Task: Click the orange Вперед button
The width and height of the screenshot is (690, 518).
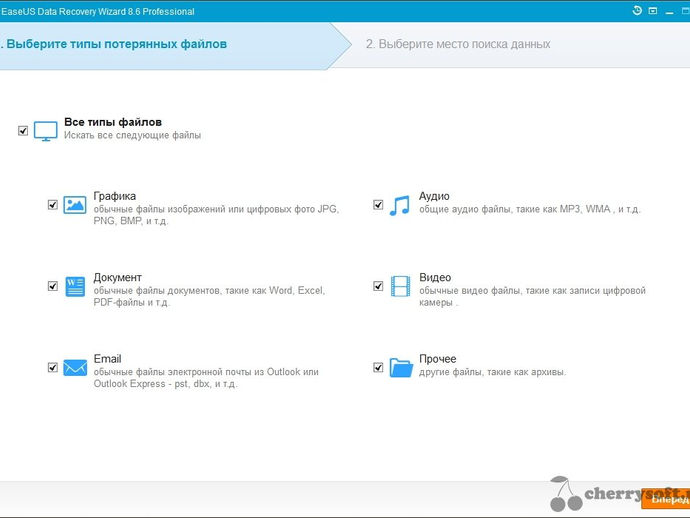Action: click(666, 499)
